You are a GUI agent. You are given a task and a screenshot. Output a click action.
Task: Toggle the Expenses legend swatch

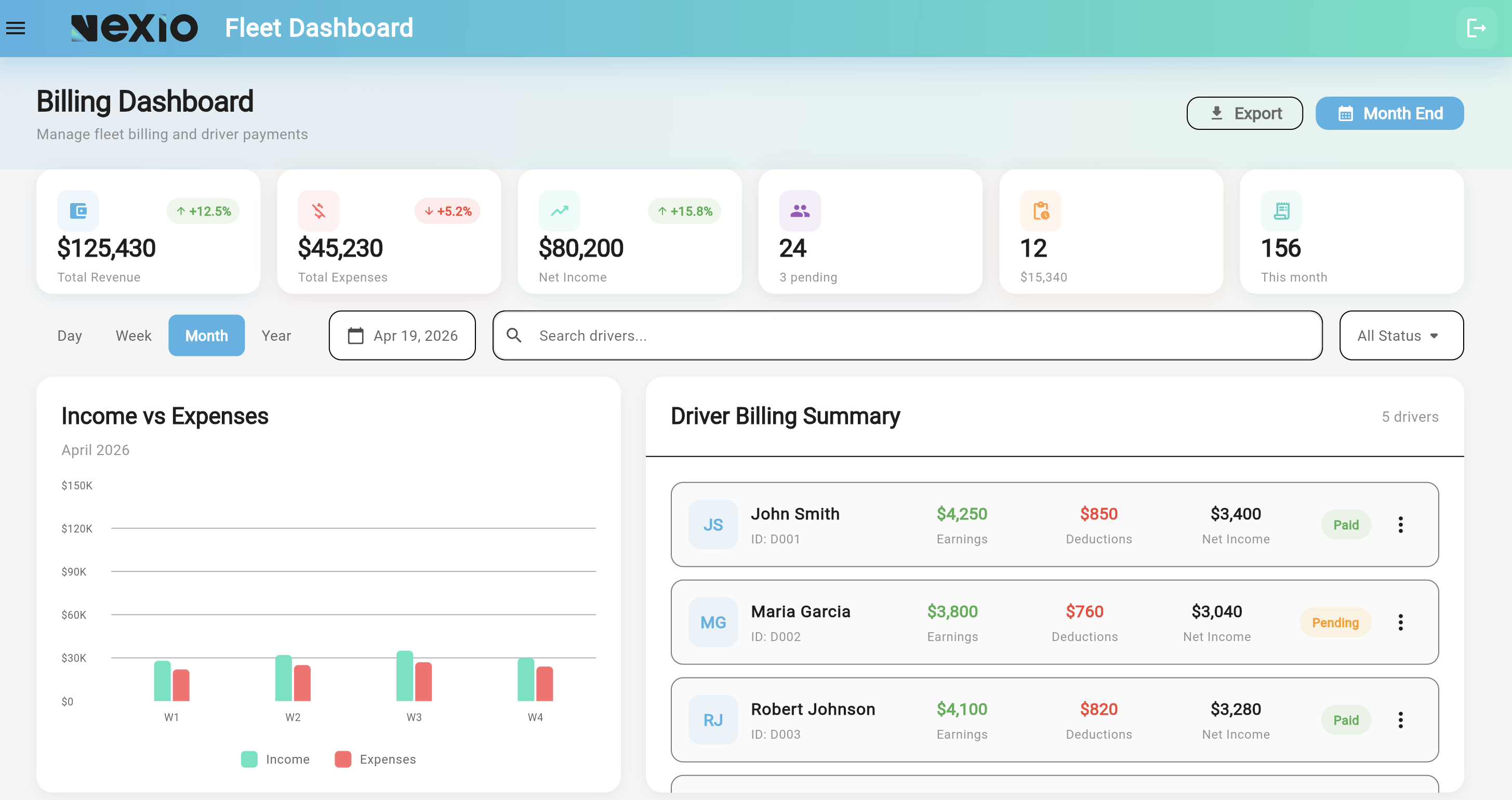(343, 759)
